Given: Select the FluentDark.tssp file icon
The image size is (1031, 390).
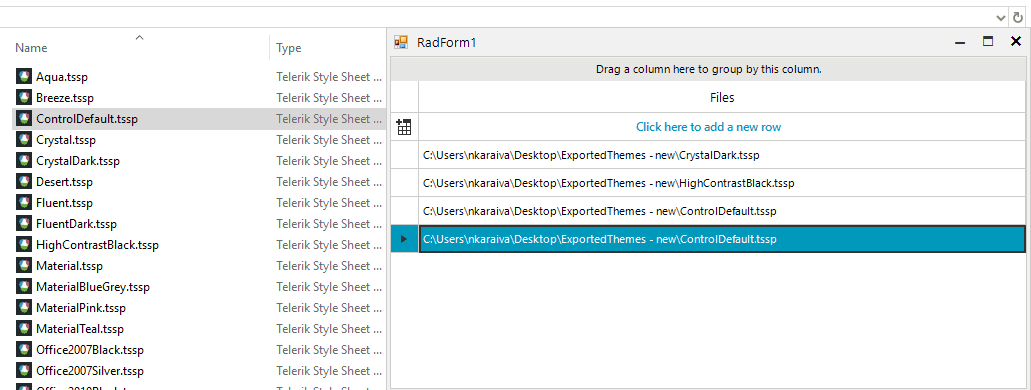Looking at the screenshot, I should (x=24, y=224).
